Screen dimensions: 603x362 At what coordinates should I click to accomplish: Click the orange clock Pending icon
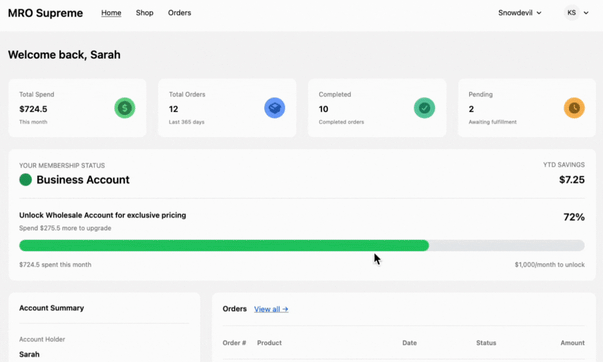point(574,108)
